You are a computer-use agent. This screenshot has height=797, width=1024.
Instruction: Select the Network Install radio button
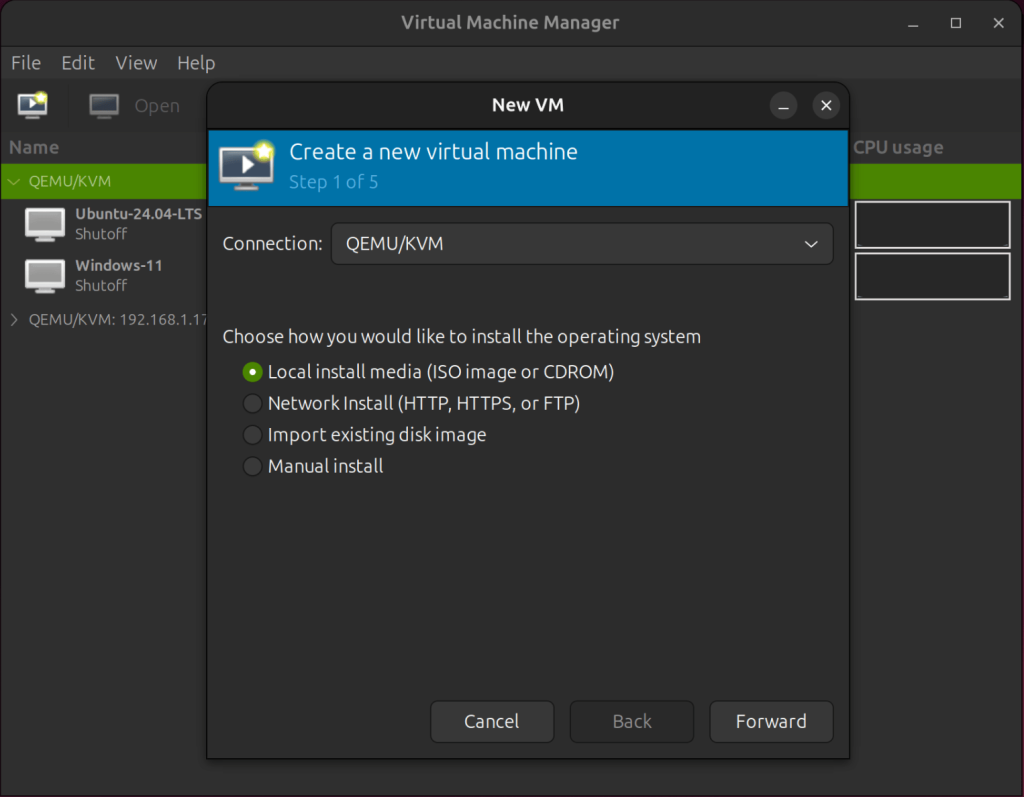pos(252,403)
